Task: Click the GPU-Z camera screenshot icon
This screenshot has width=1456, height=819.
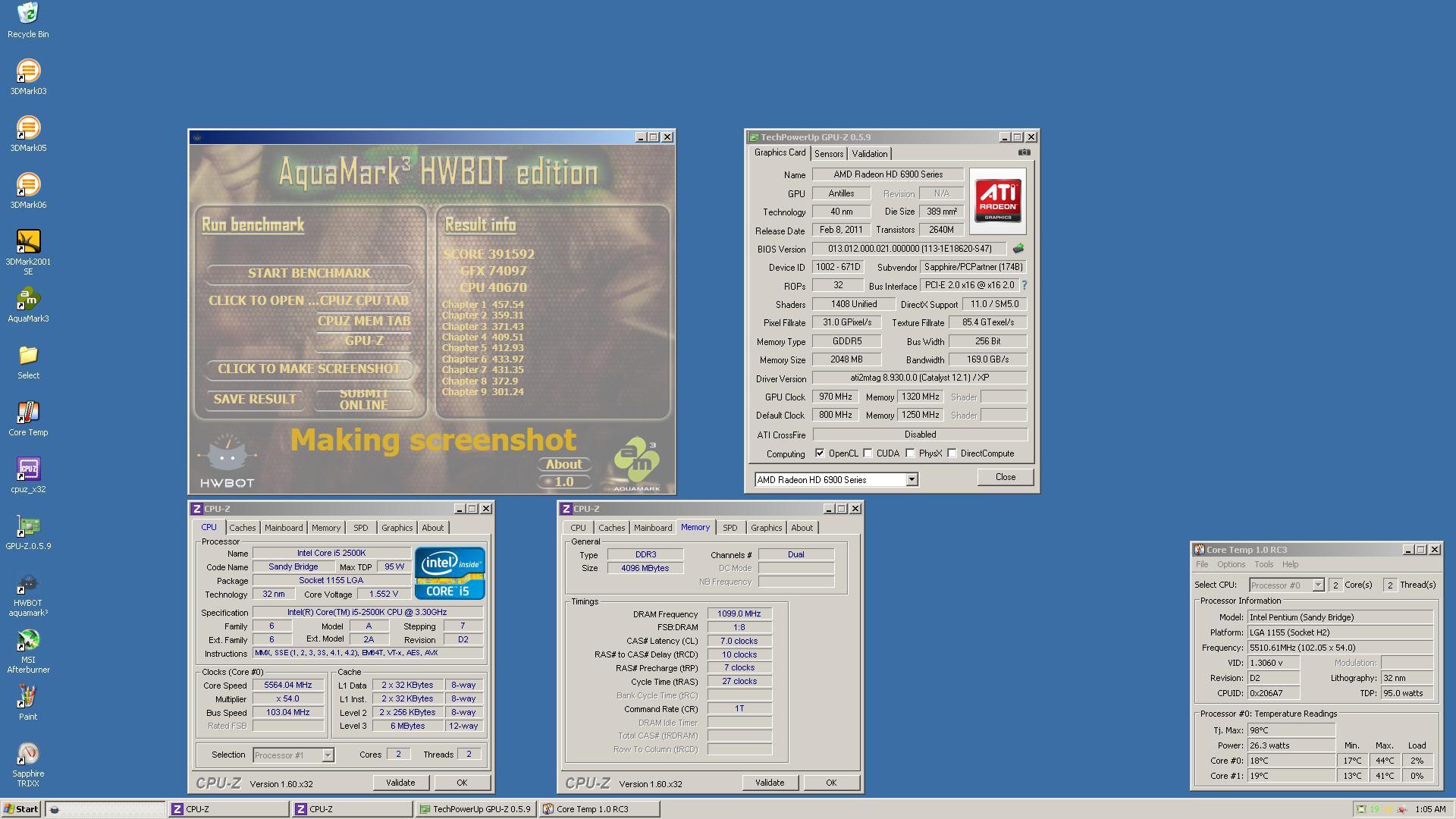Action: [1024, 152]
